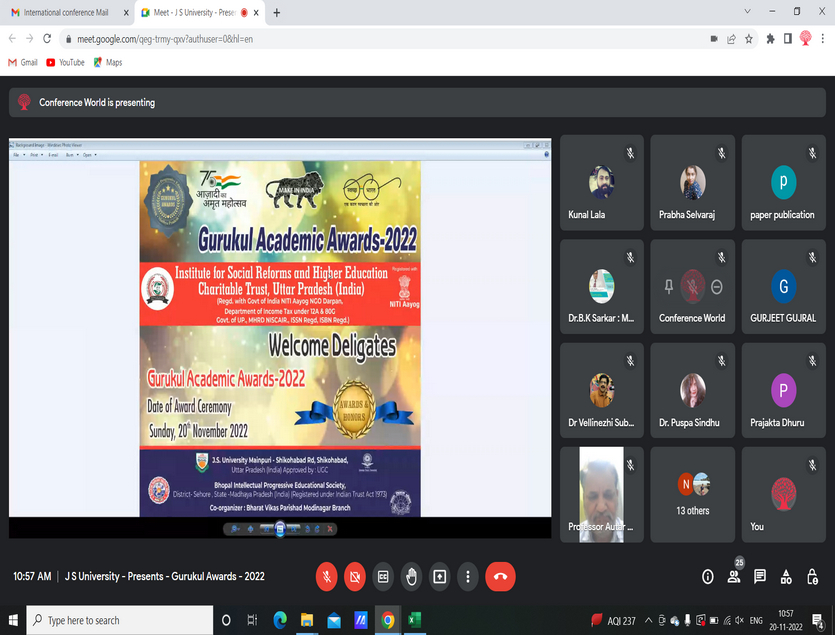Click the taskbar search box
Image resolution: width=835 pixels, height=635 pixels.
120,620
